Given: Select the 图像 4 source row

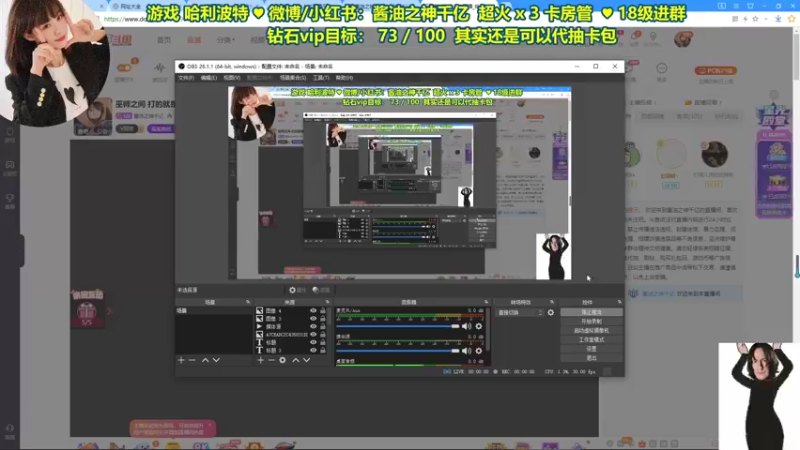Looking at the screenshot, I should point(290,310).
